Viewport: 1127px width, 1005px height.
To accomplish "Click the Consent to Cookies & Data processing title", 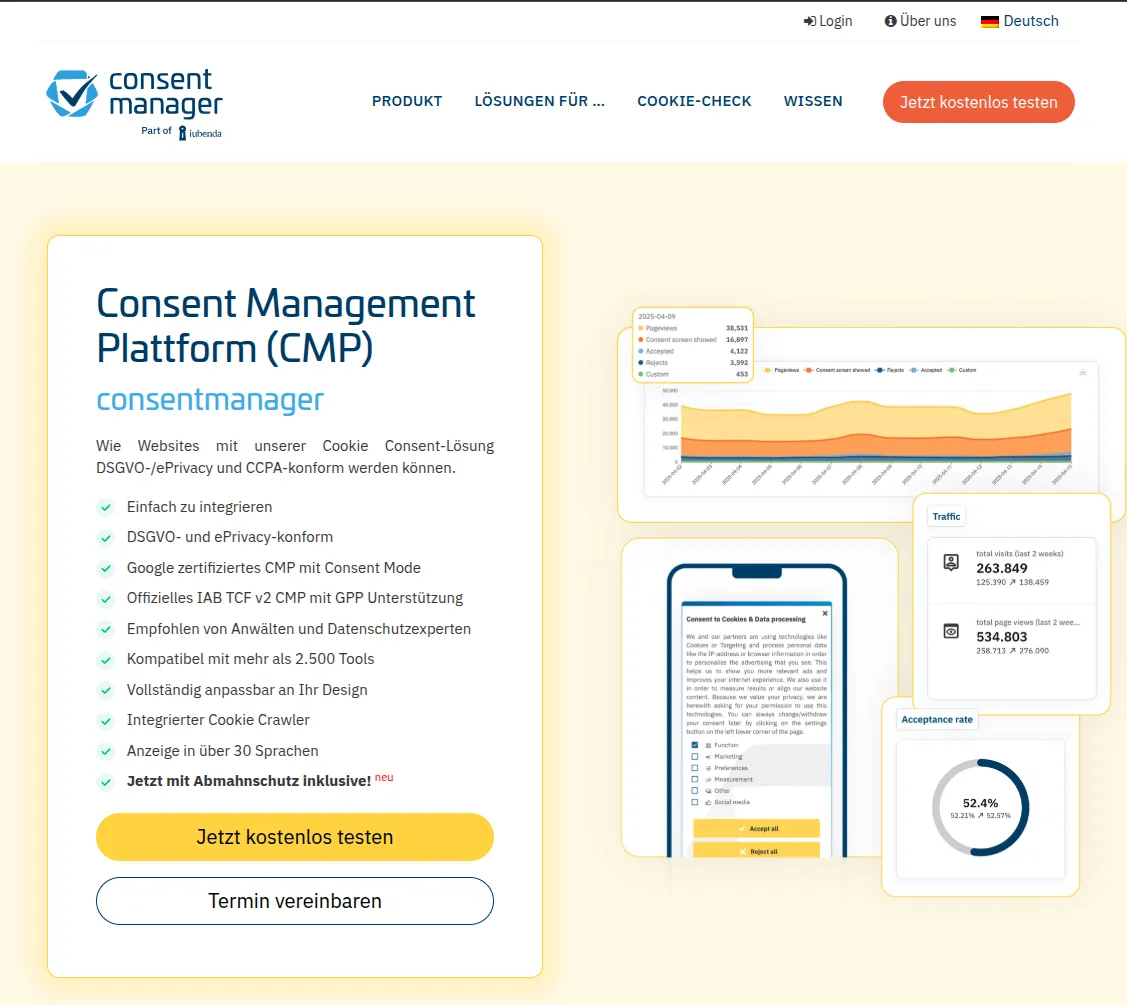I will pyautogui.click(x=745, y=619).
